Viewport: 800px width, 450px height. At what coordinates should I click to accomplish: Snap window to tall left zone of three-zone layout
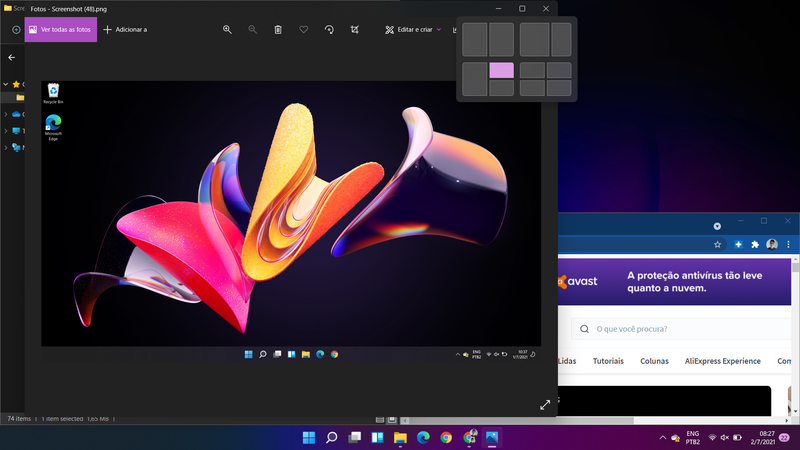474,79
